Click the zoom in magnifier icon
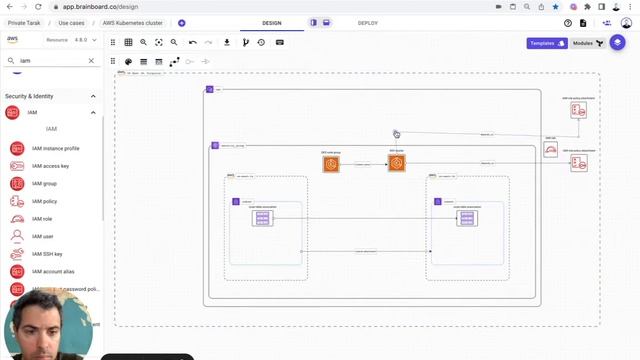This screenshot has width=640, height=360. pyautogui.click(x=143, y=42)
